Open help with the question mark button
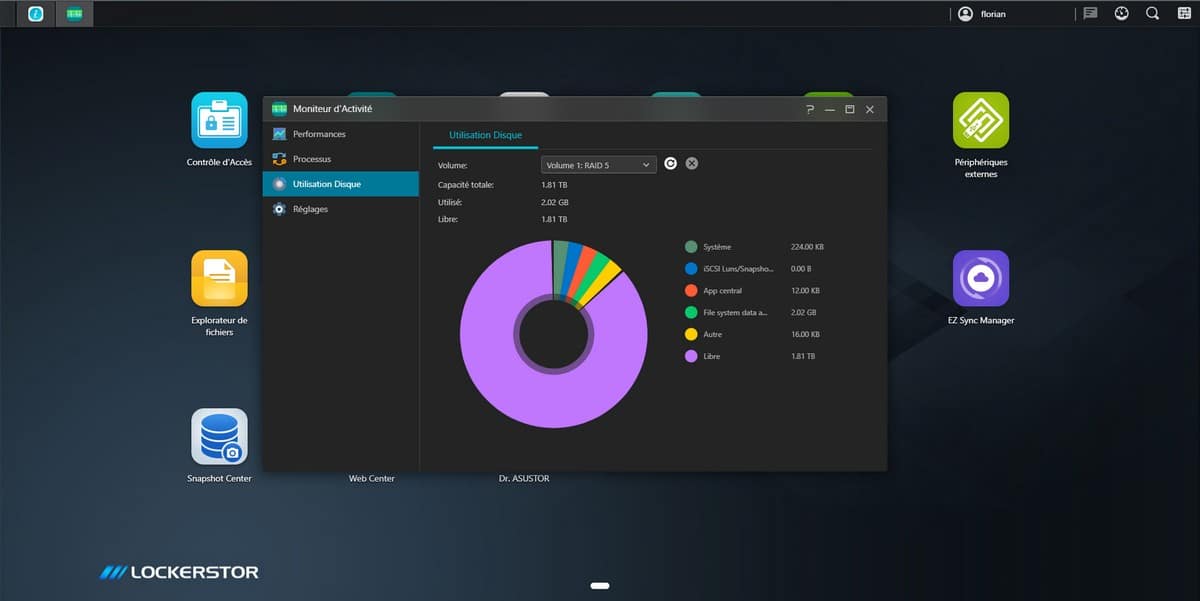Image resolution: width=1200 pixels, height=601 pixels. tap(810, 109)
